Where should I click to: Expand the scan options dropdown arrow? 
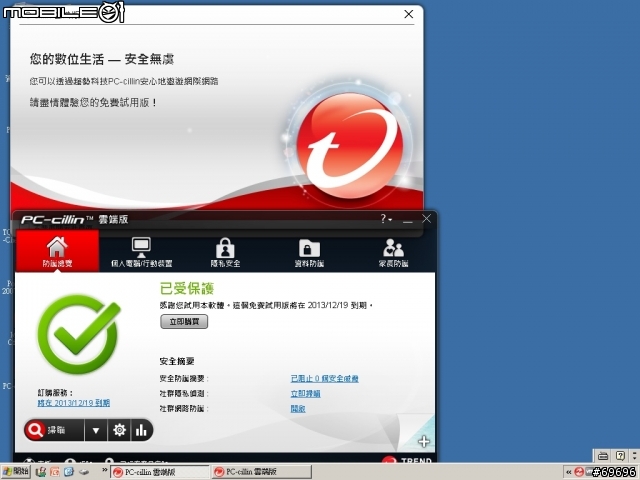click(x=96, y=430)
